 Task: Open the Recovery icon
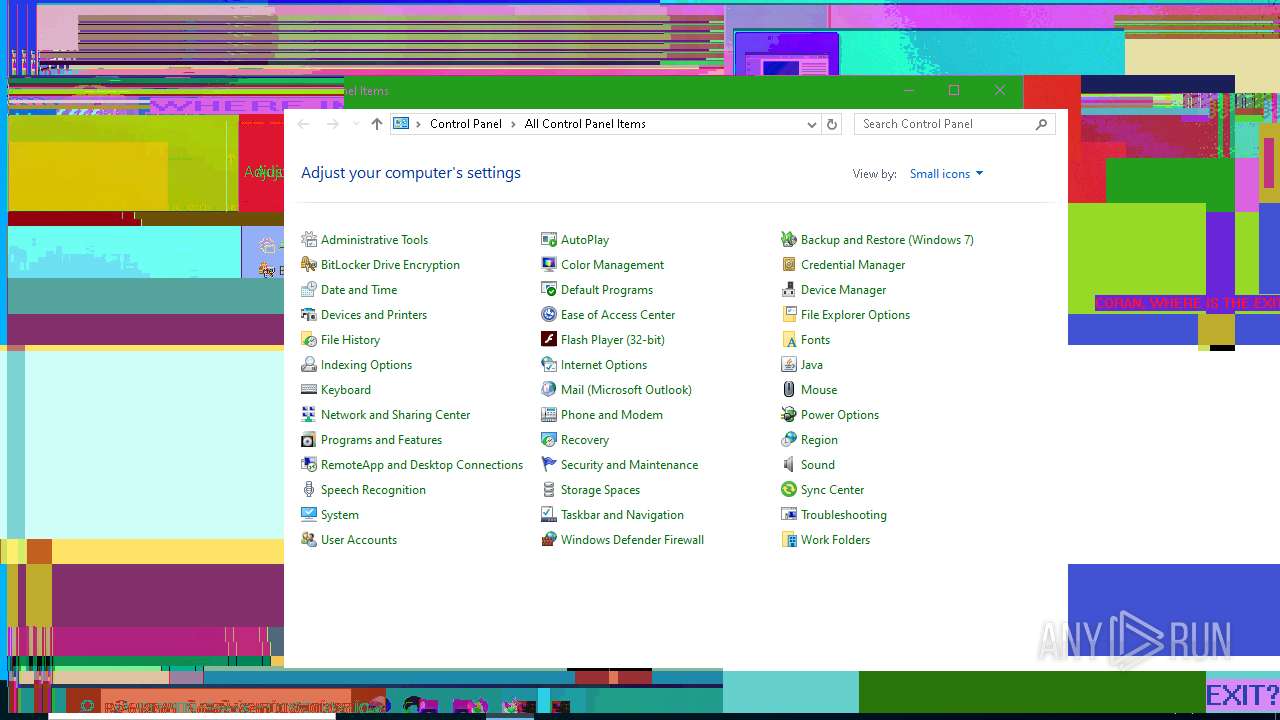549,440
